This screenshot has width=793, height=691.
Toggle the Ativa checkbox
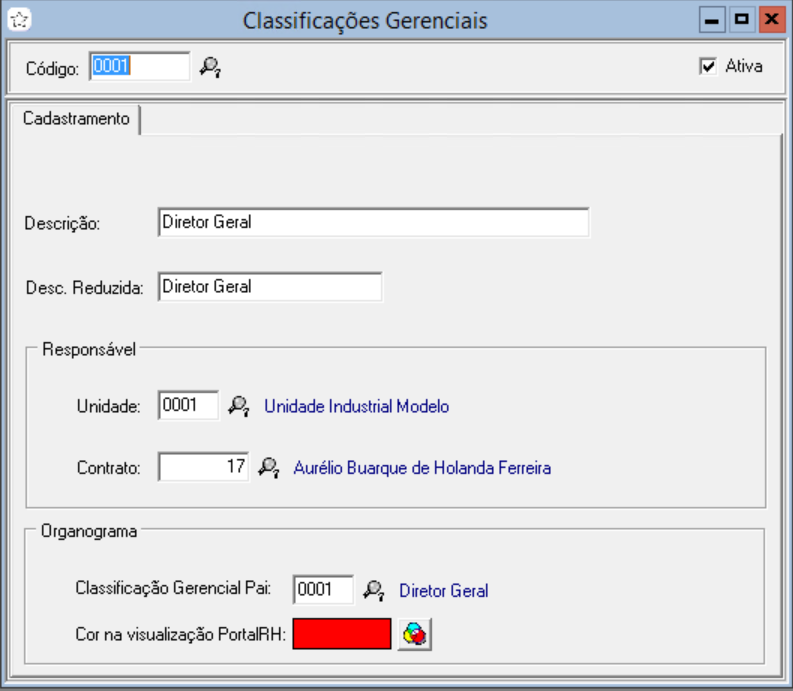(709, 67)
